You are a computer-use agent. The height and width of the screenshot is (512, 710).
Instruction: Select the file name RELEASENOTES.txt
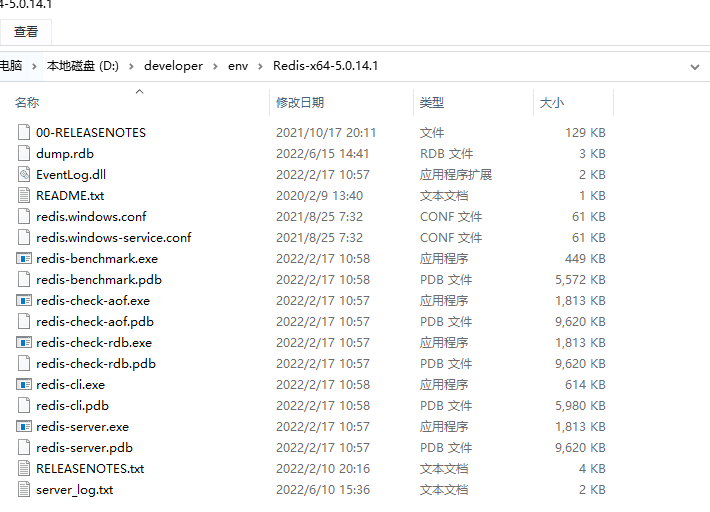click(90, 469)
